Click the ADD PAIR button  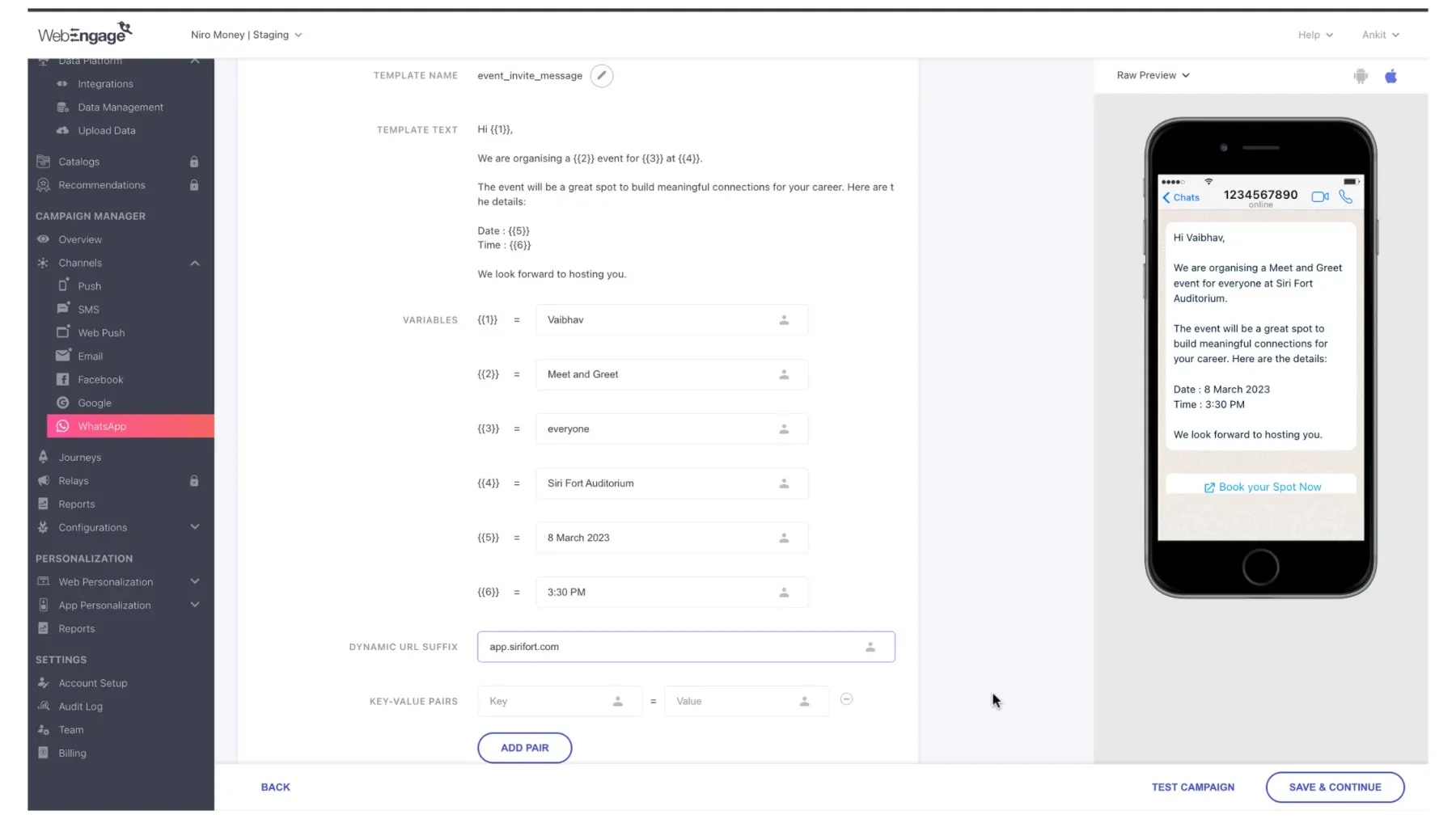pos(524,748)
